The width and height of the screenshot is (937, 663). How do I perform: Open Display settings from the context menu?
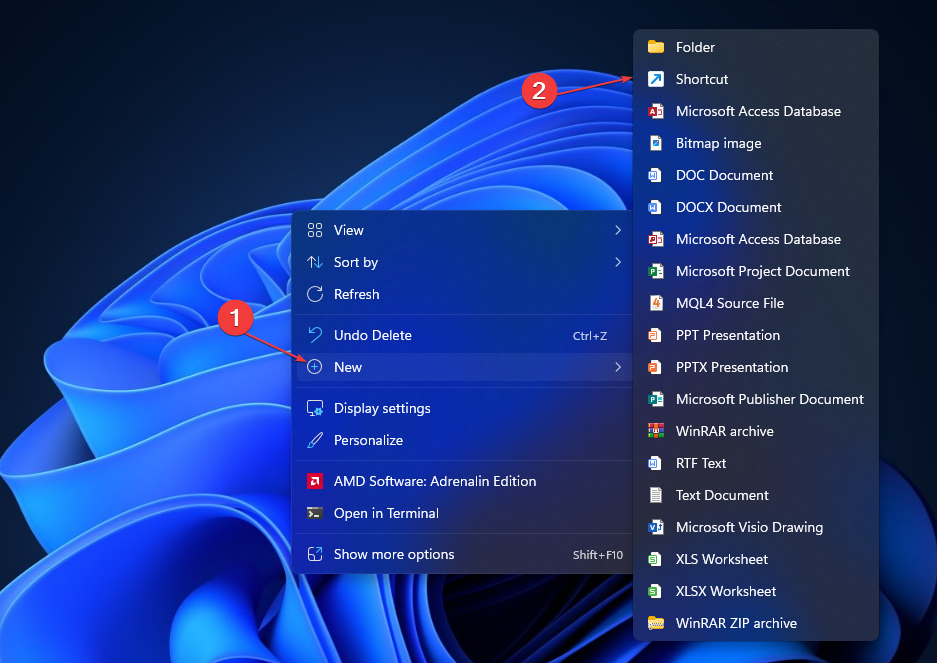(464, 408)
